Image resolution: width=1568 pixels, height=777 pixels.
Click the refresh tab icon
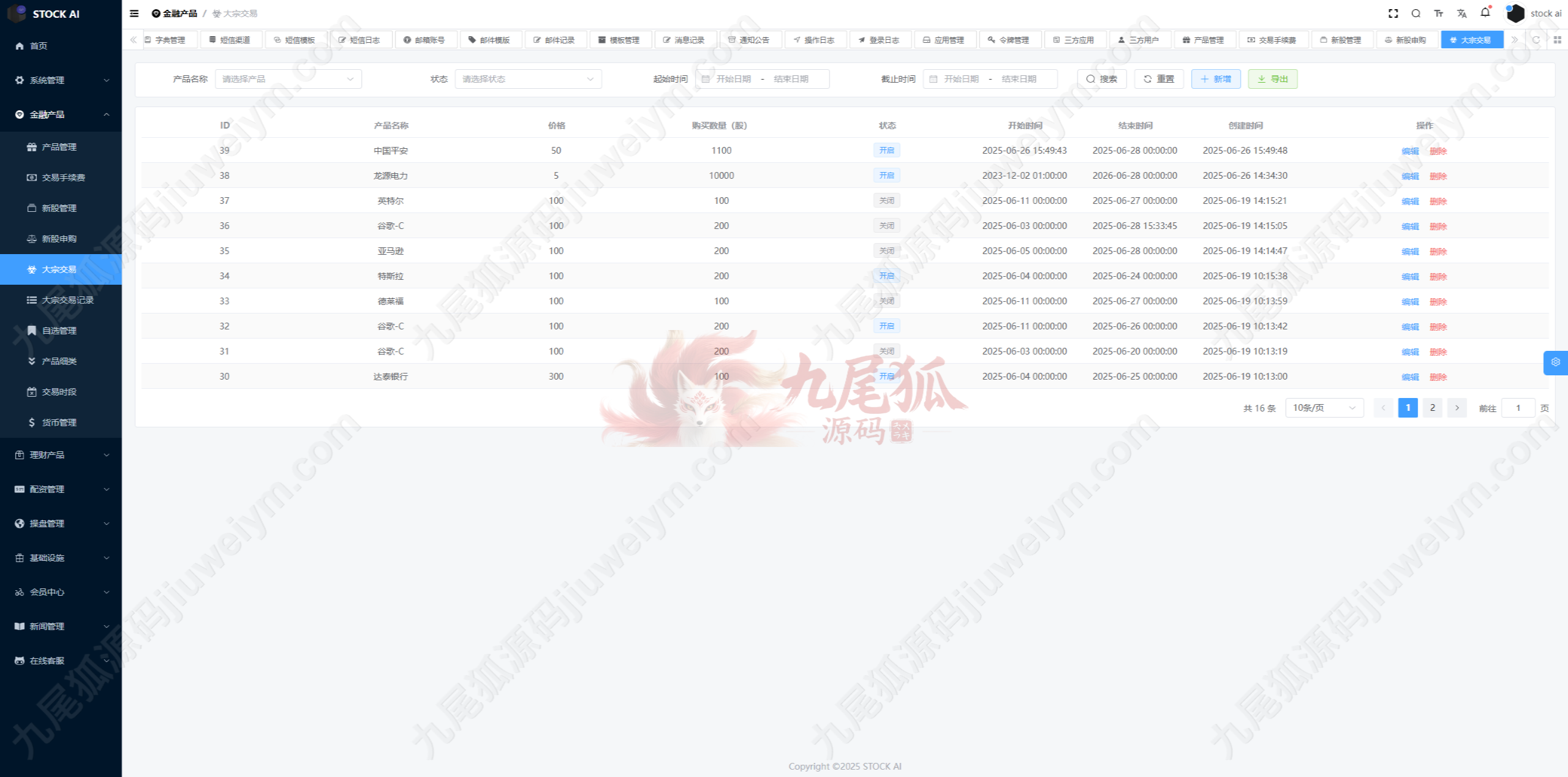point(1536,40)
